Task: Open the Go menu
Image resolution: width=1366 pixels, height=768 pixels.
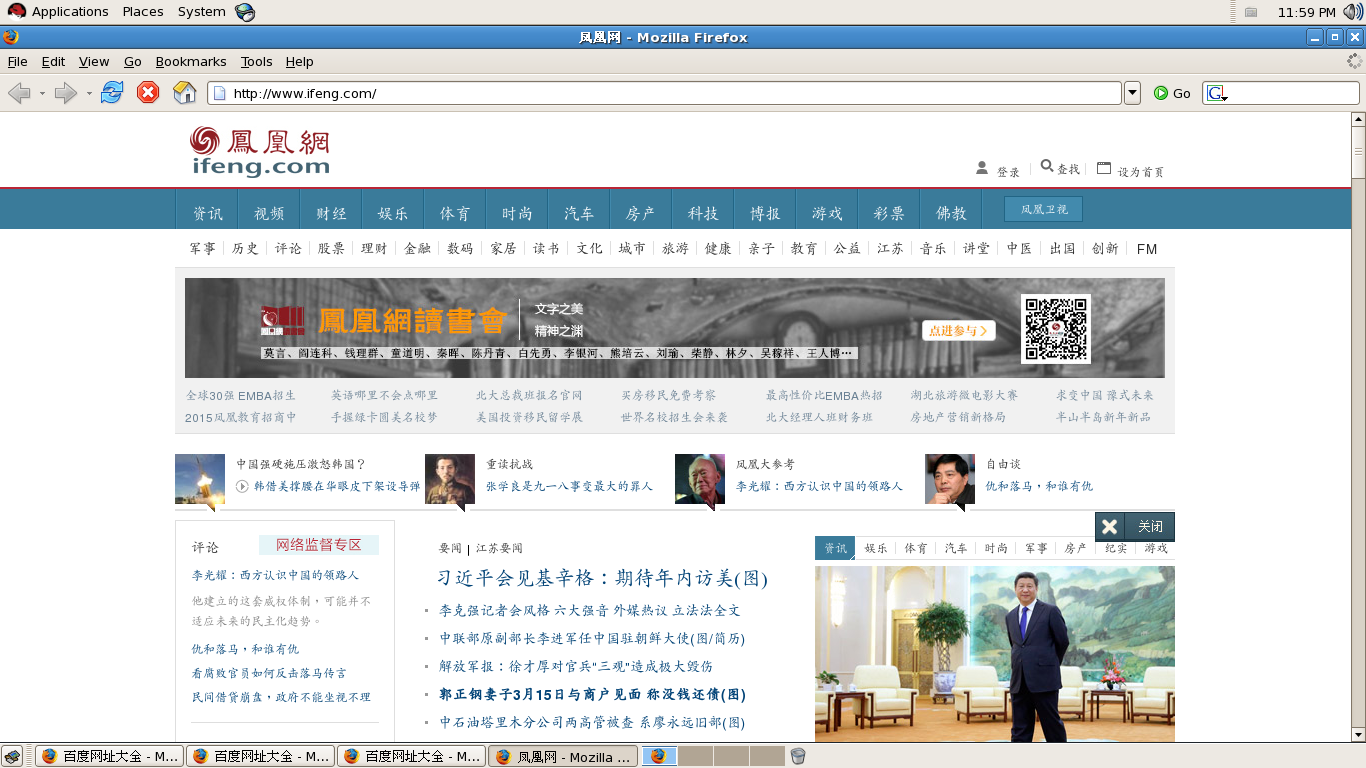Action: pos(133,61)
